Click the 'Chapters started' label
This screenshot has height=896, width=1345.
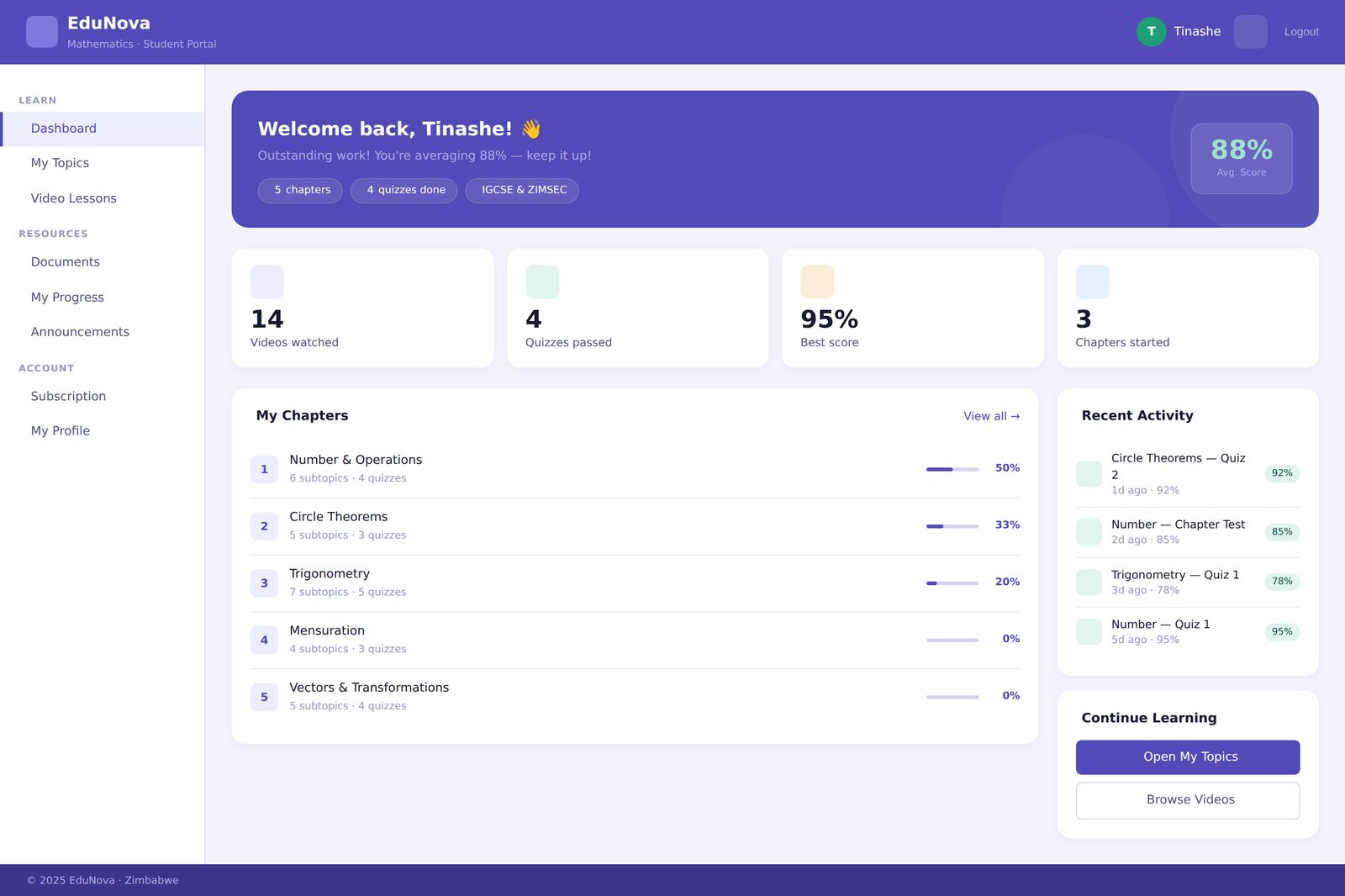pos(1122,343)
